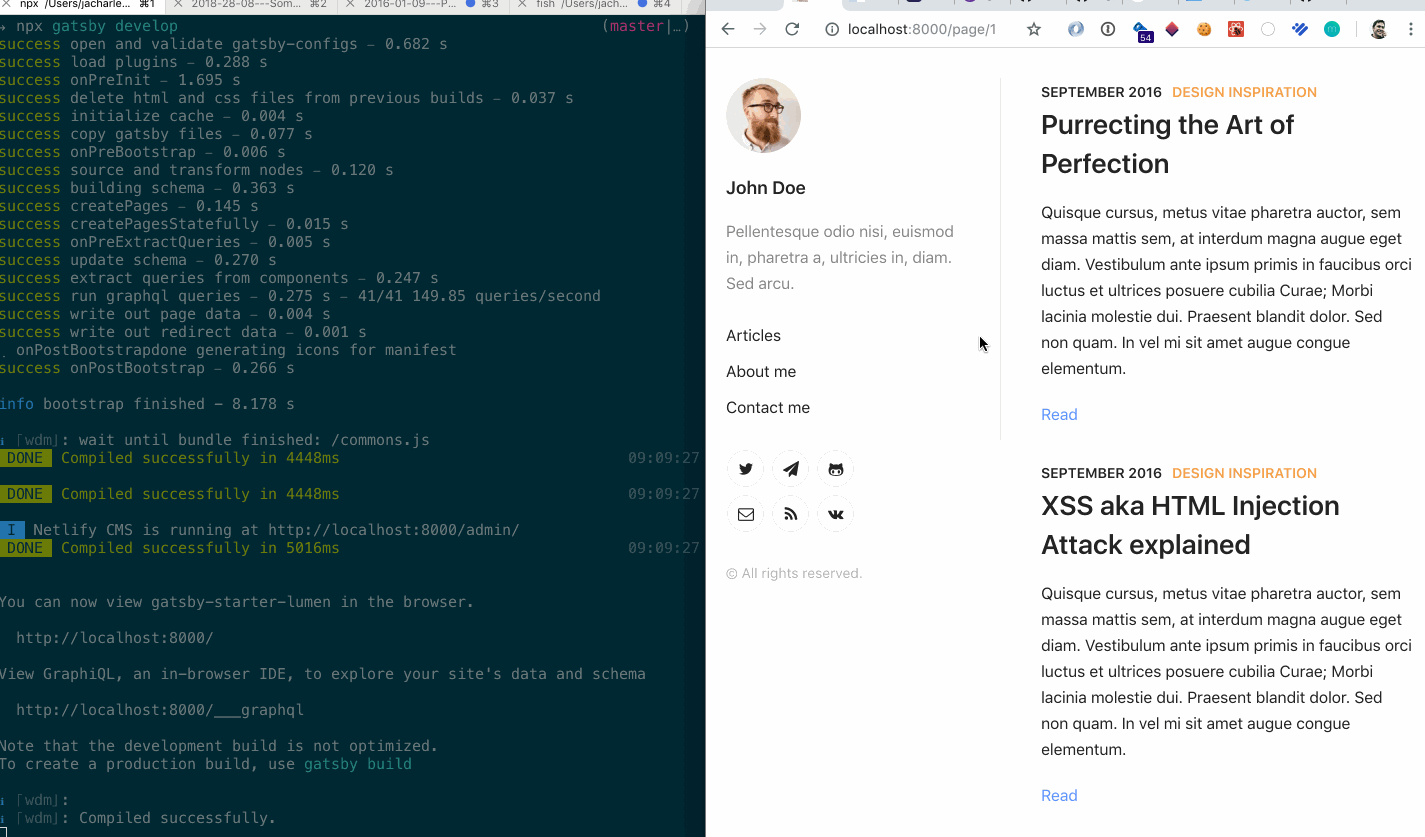Open site info from the address bar
Image resolution: width=1425 pixels, height=837 pixels.
coord(831,29)
